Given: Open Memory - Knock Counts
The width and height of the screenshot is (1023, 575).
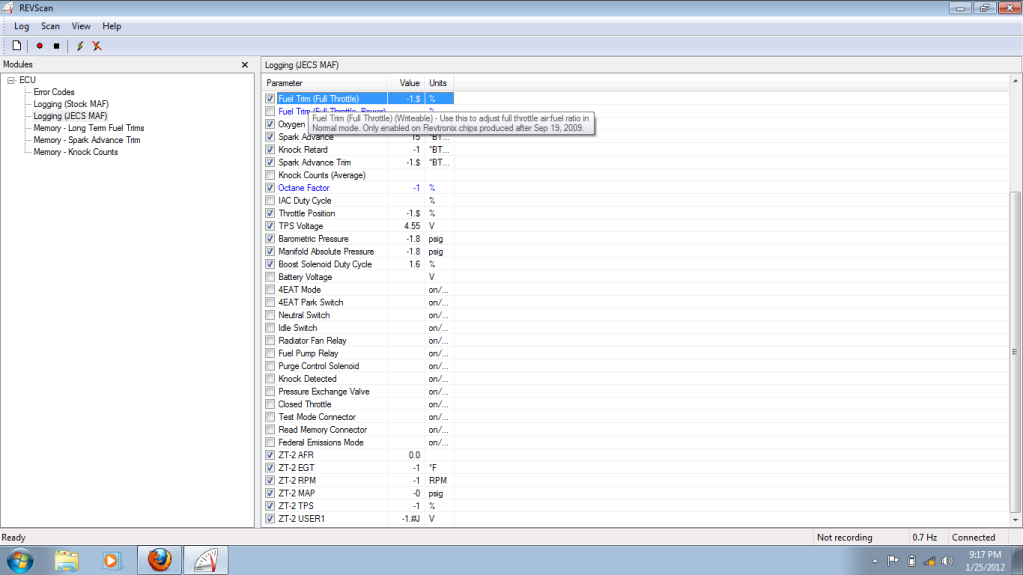Looking at the screenshot, I should click(x=76, y=151).
